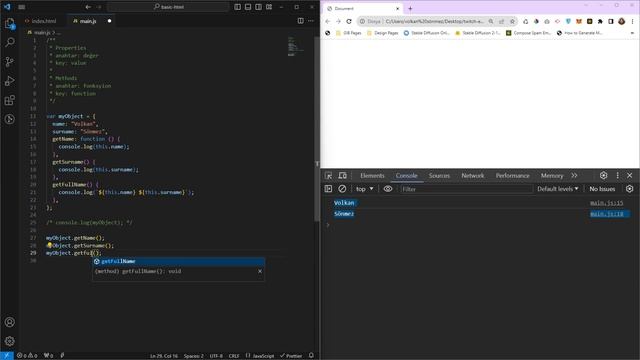The height and width of the screenshot is (360, 640).
Task: Go back in VS Code navigation
Action: coord(88,7)
